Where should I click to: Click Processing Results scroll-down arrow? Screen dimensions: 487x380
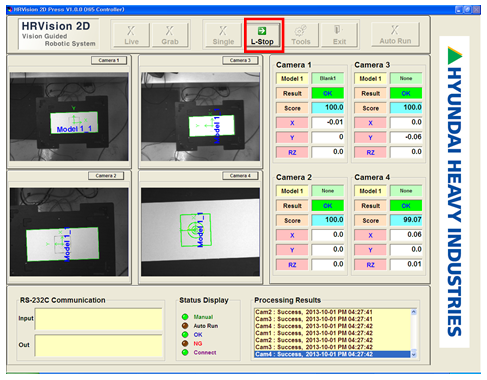click(x=414, y=354)
